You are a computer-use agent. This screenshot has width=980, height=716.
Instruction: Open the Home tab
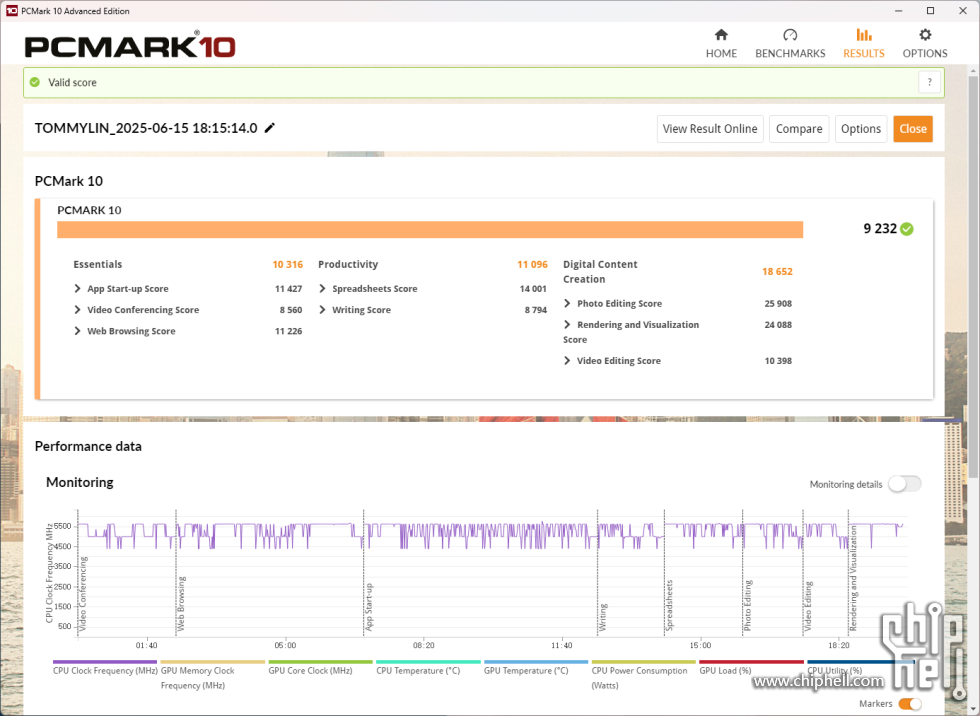(721, 43)
